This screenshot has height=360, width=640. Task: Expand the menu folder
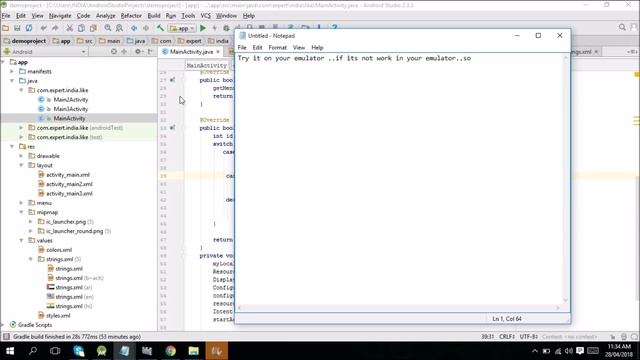[x=21, y=203]
